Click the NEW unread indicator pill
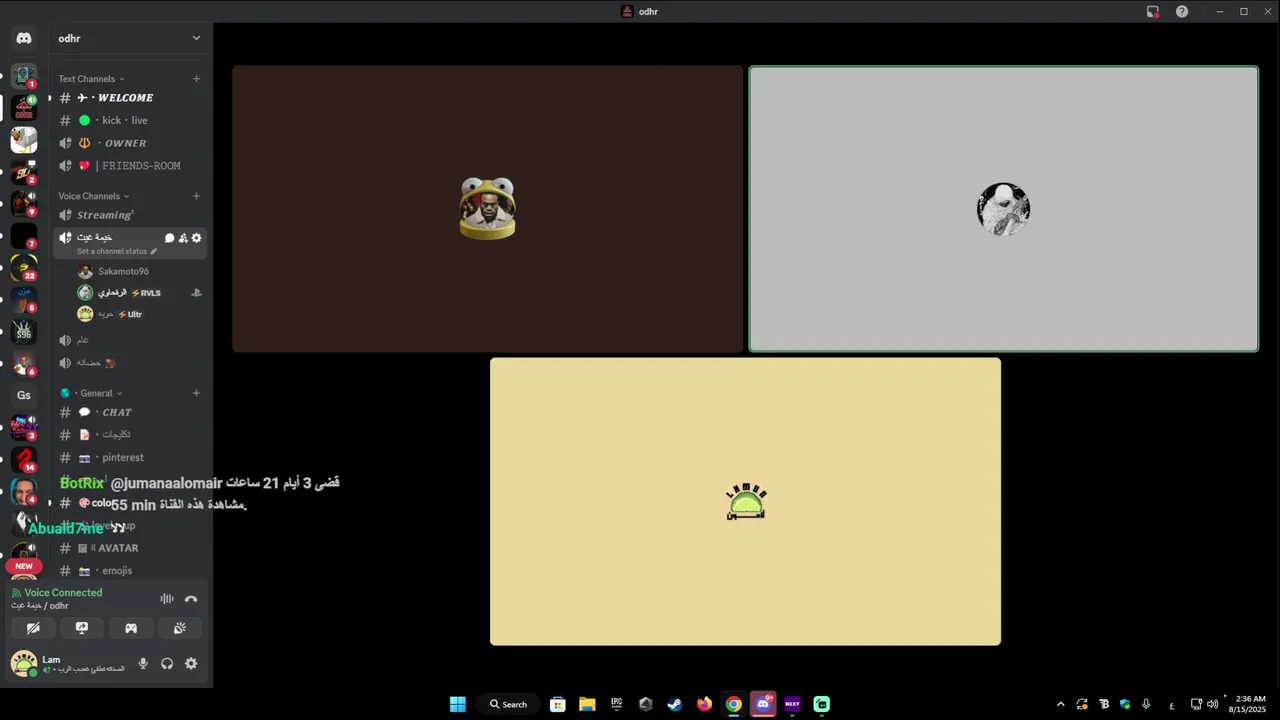Screen dimensions: 1280x720 coord(24,566)
